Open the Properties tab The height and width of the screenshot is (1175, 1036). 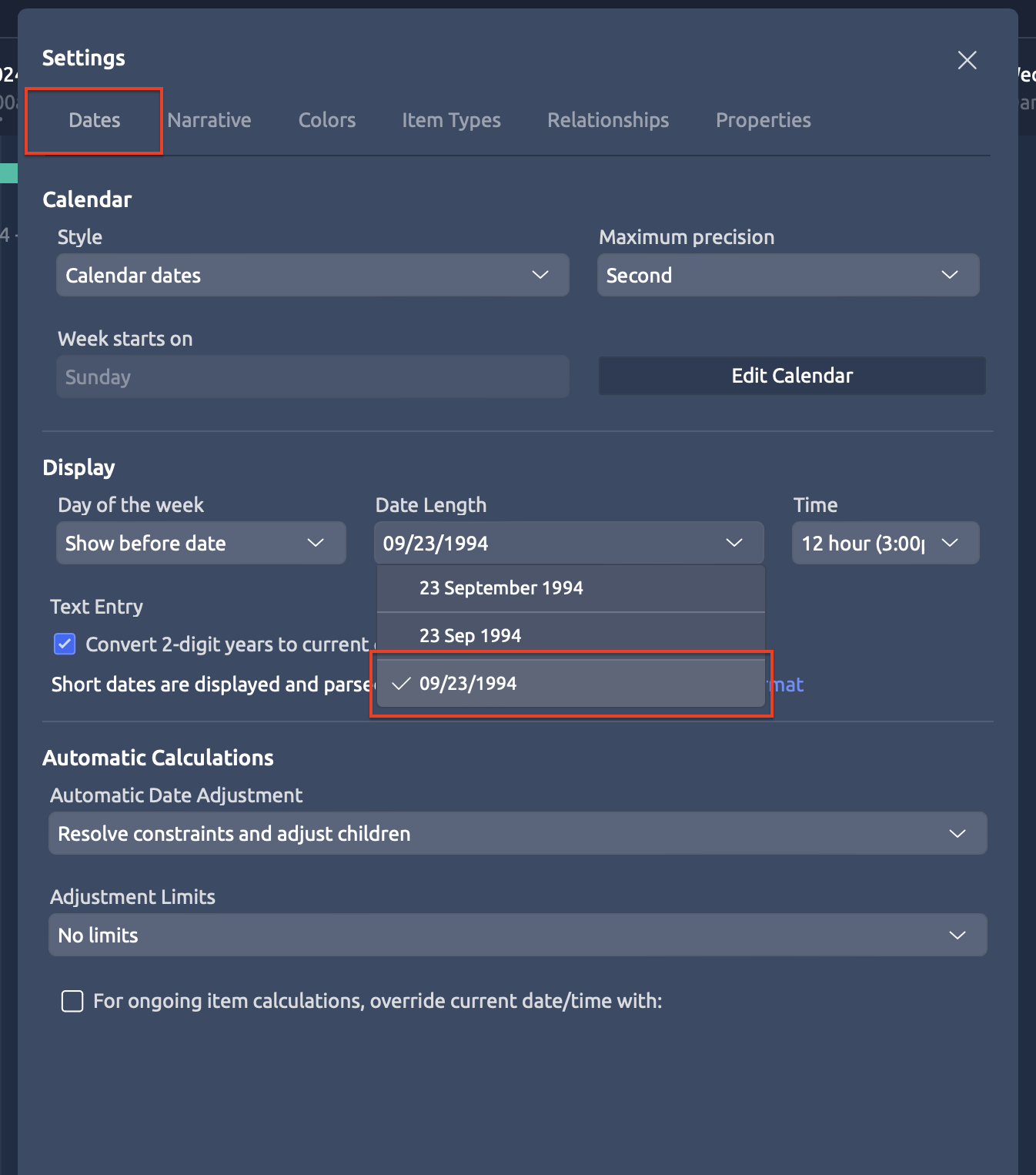763,120
